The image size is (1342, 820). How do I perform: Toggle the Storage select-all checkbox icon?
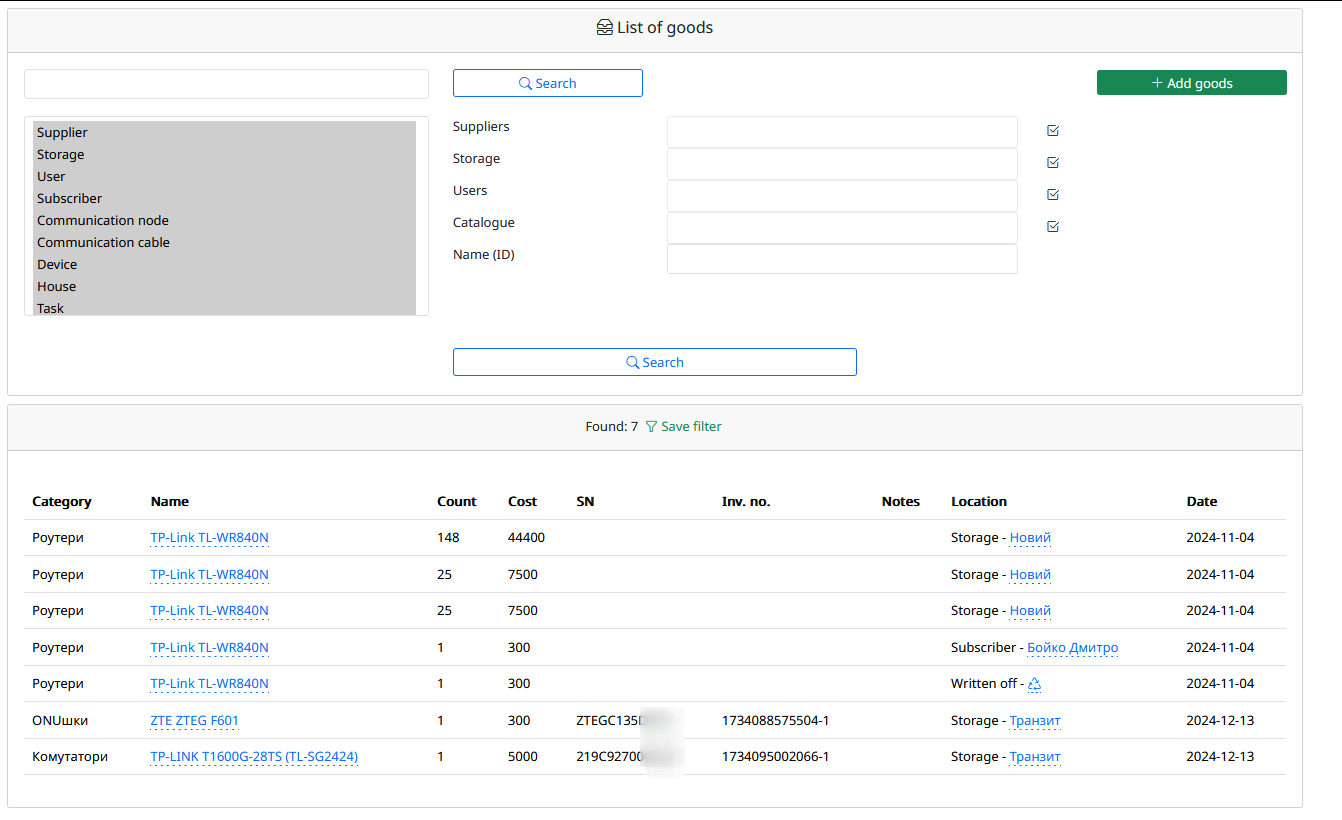pos(1053,163)
